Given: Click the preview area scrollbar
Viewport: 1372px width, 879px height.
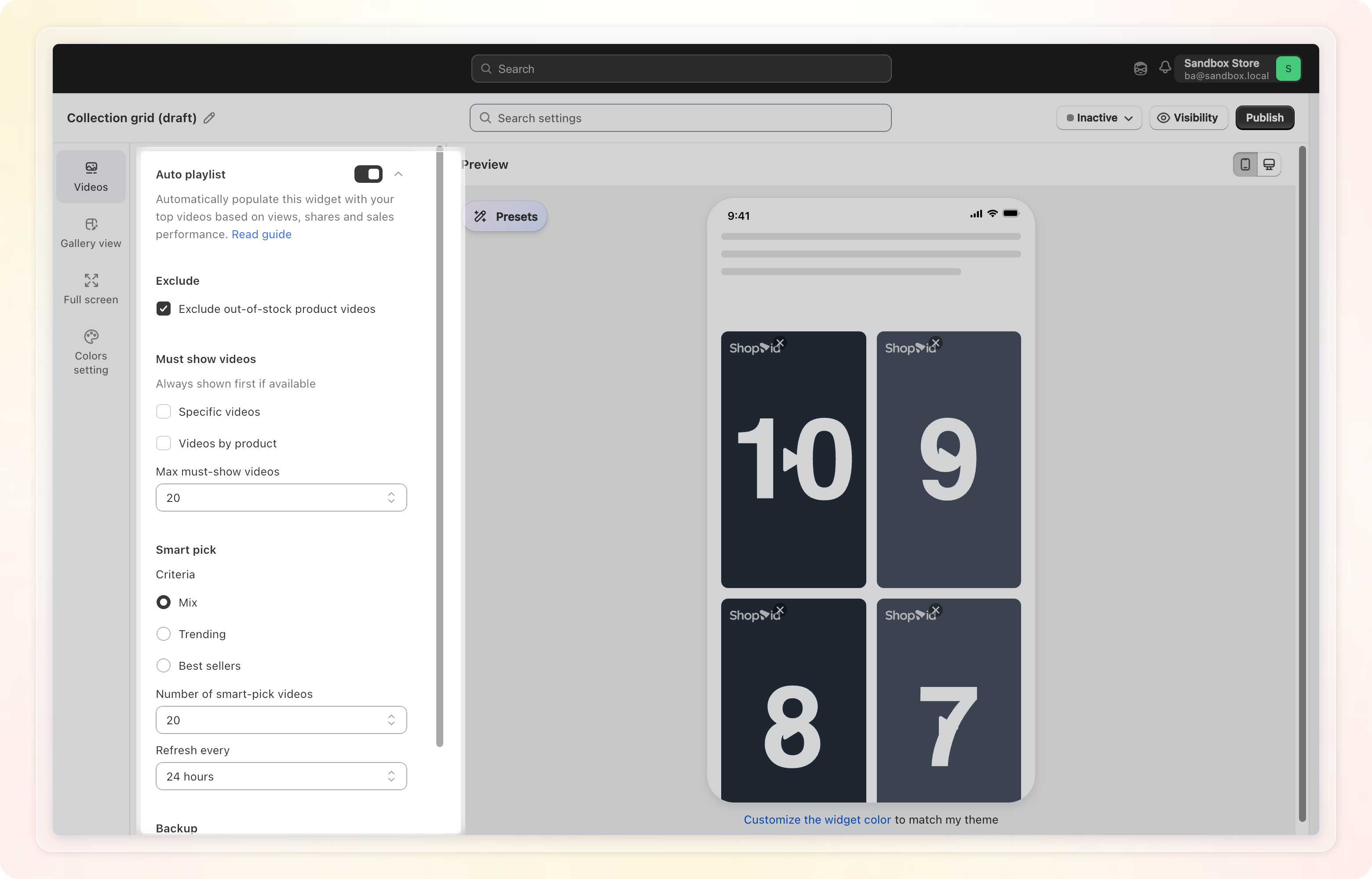Looking at the screenshot, I should point(1303,484).
